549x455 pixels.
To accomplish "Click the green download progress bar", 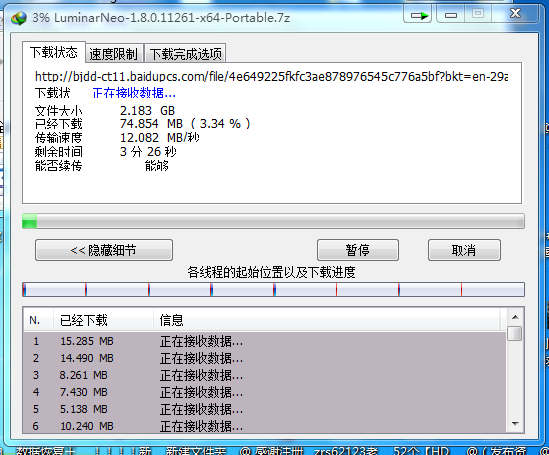I will tap(273, 221).
